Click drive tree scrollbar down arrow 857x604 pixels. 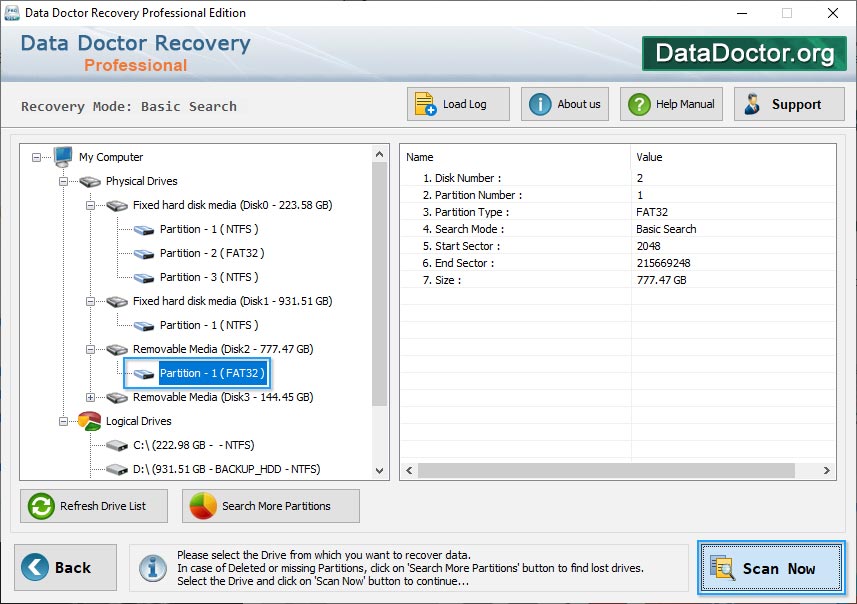pos(380,471)
